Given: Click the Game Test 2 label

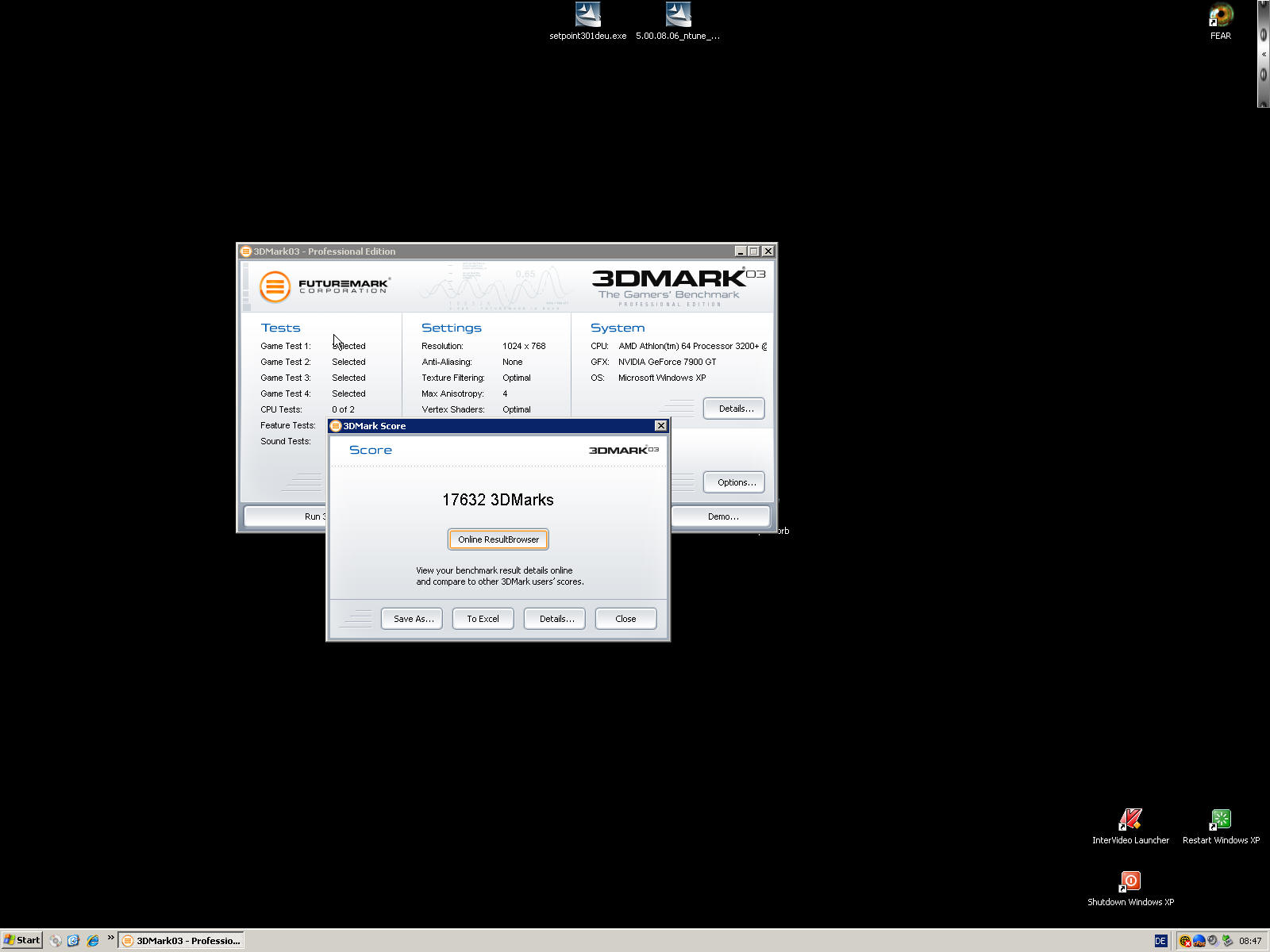Looking at the screenshot, I should (286, 362).
